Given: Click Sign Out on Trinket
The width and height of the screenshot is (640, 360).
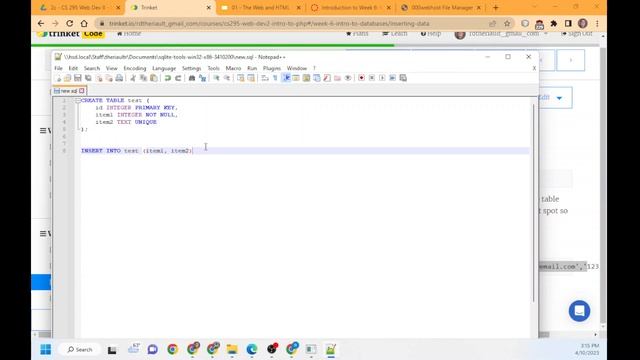Looking at the screenshot, I should pos(577,33).
